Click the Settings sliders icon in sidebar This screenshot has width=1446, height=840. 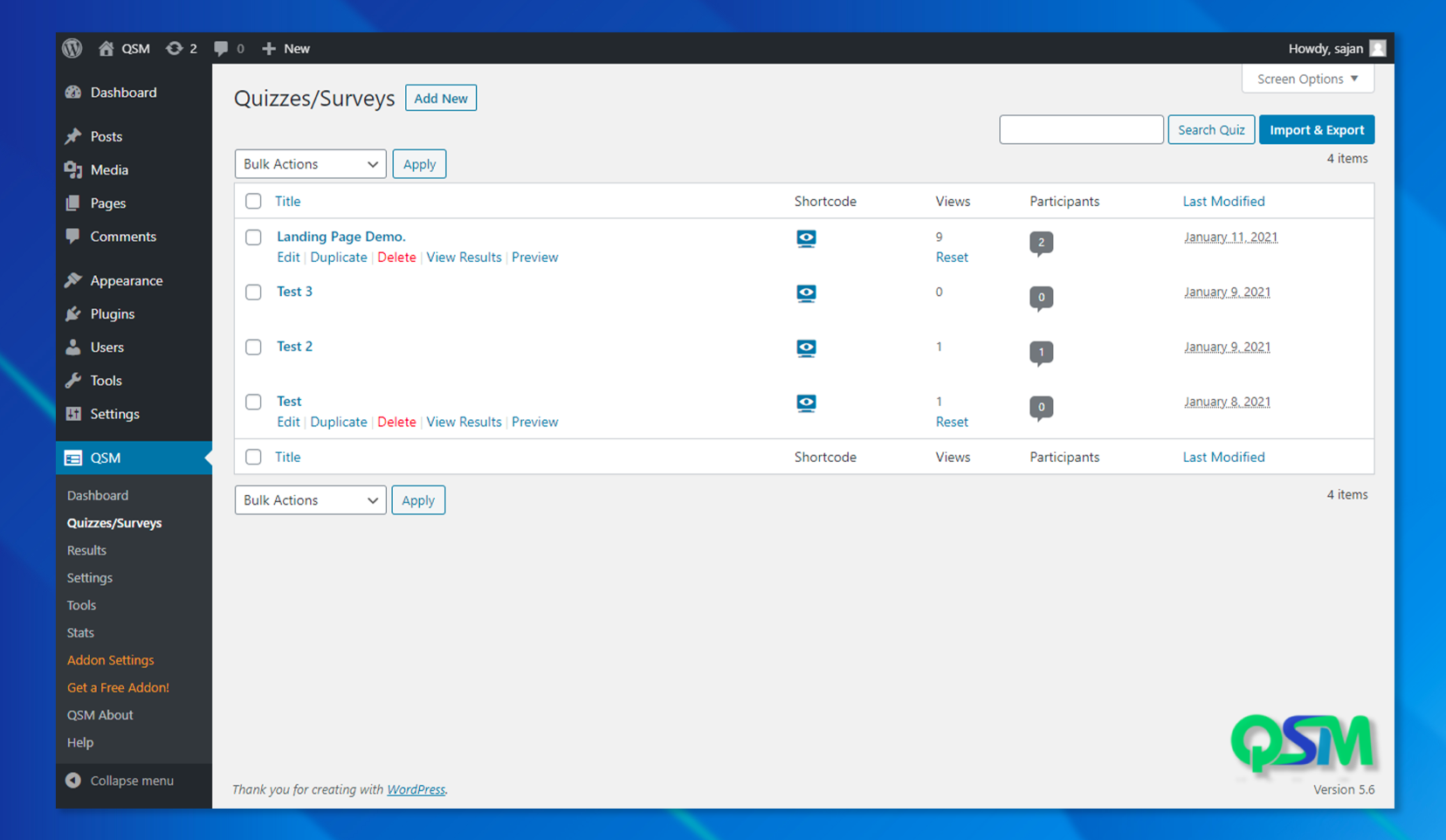coord(73,414)
